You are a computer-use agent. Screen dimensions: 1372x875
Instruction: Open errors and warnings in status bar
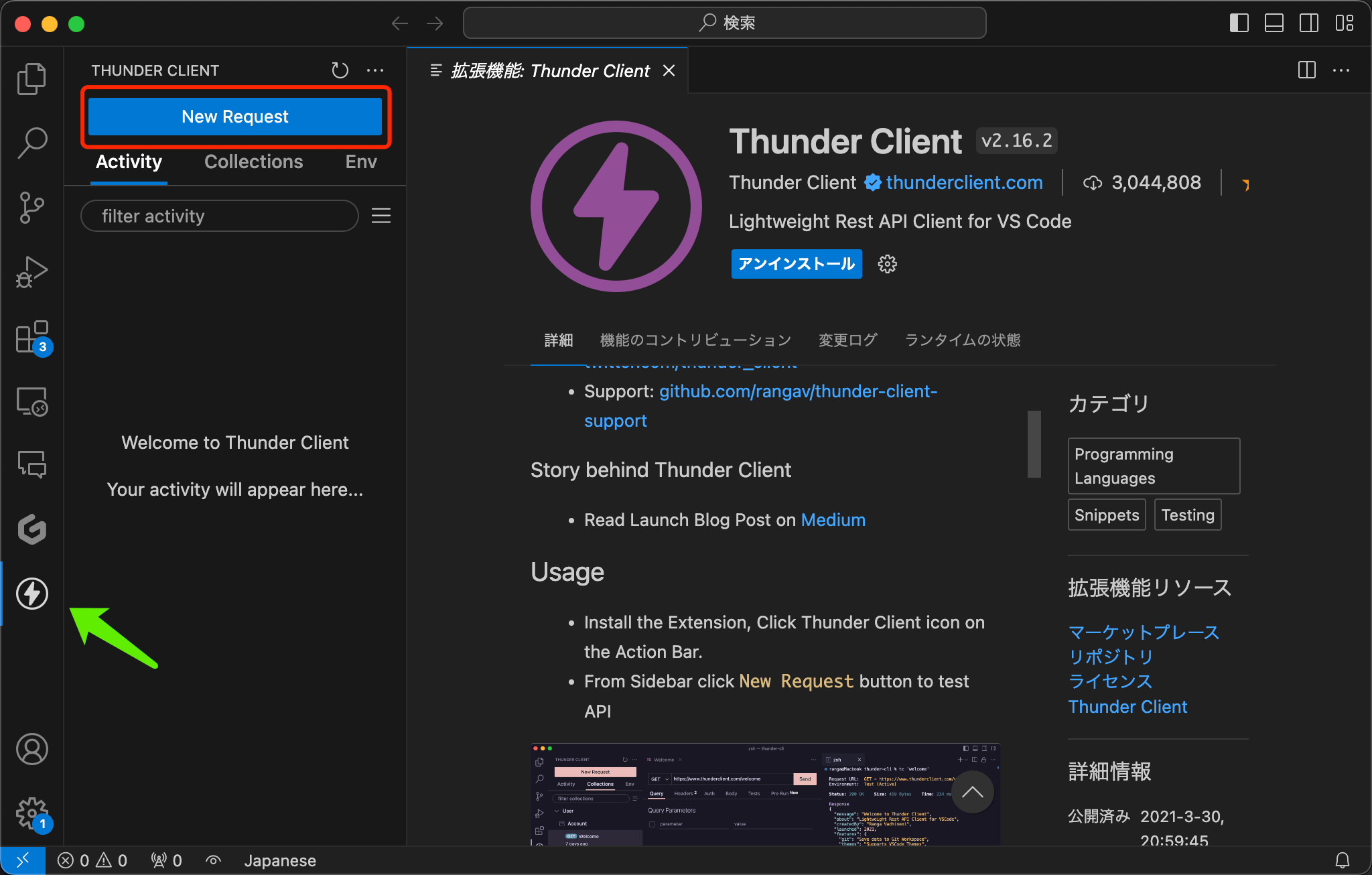(92, 860)
